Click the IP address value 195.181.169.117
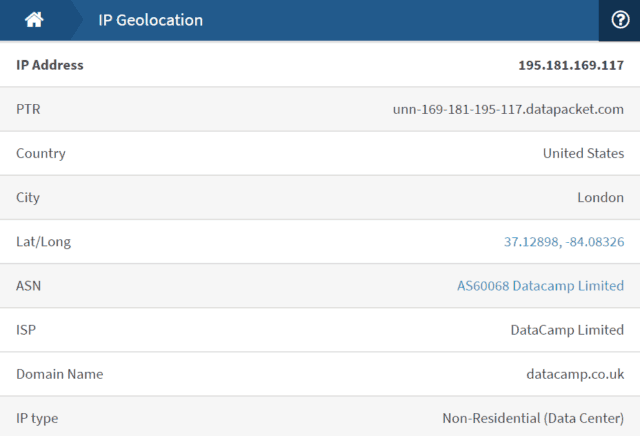The width and height of the screenshot is (640, 436). coord(571,65)
